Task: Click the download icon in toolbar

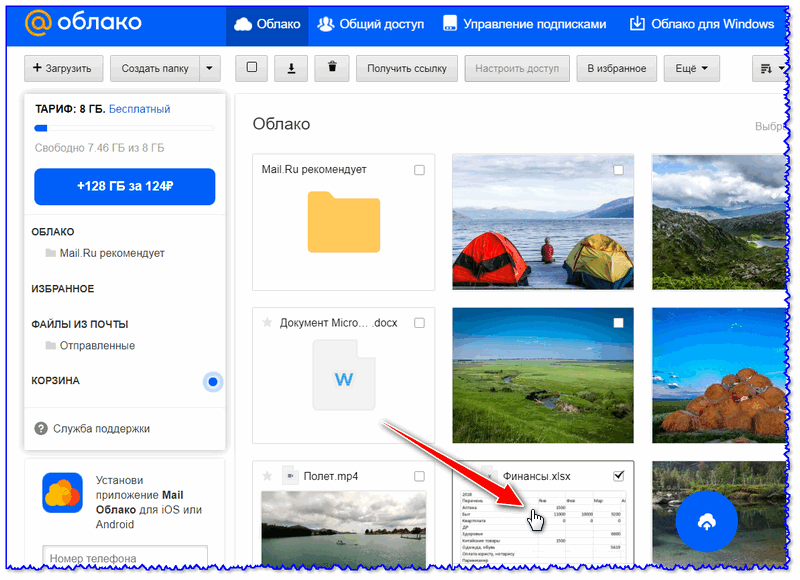Action: 291,68
